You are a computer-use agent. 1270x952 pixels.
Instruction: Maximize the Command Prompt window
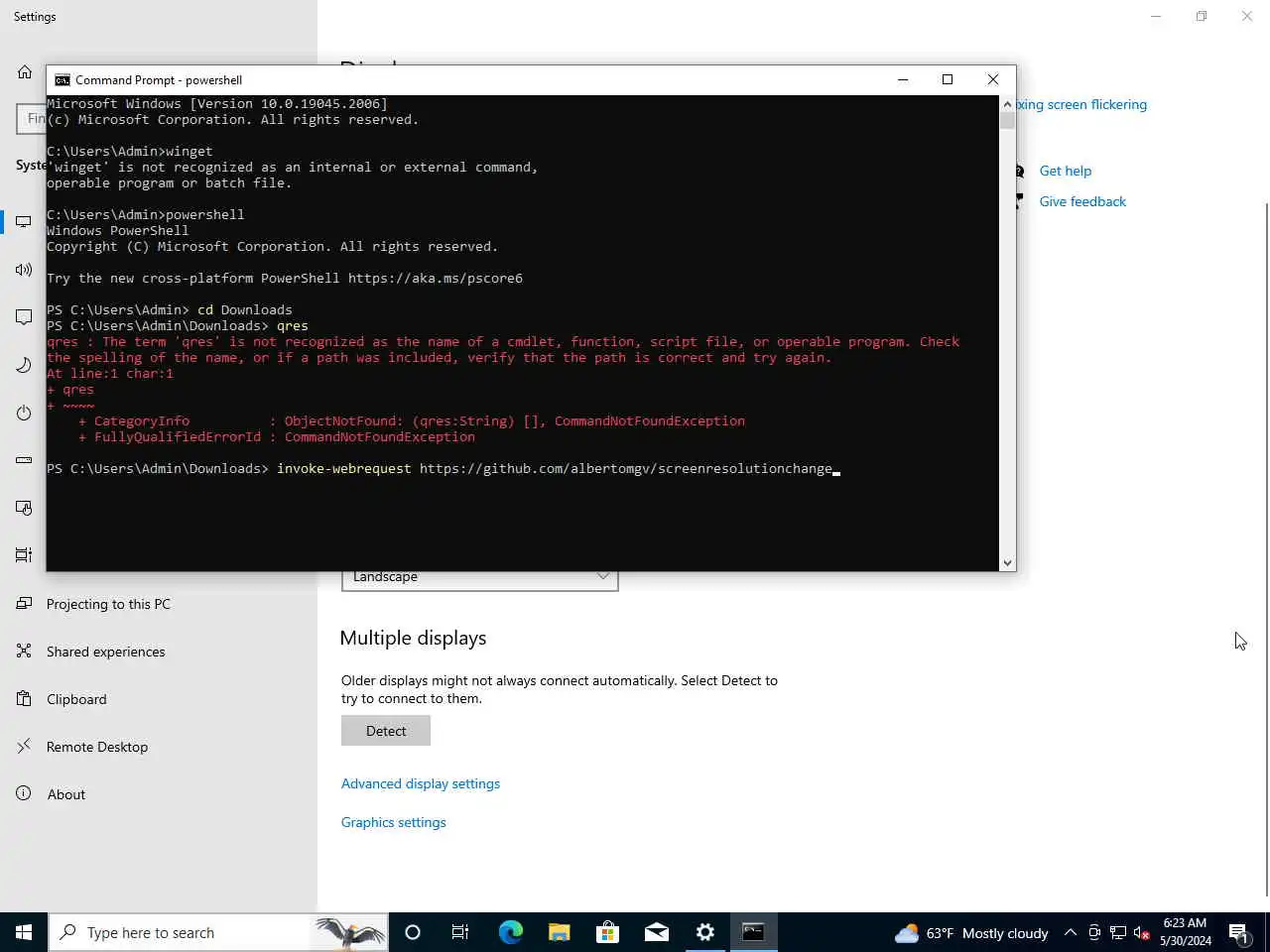948,79
